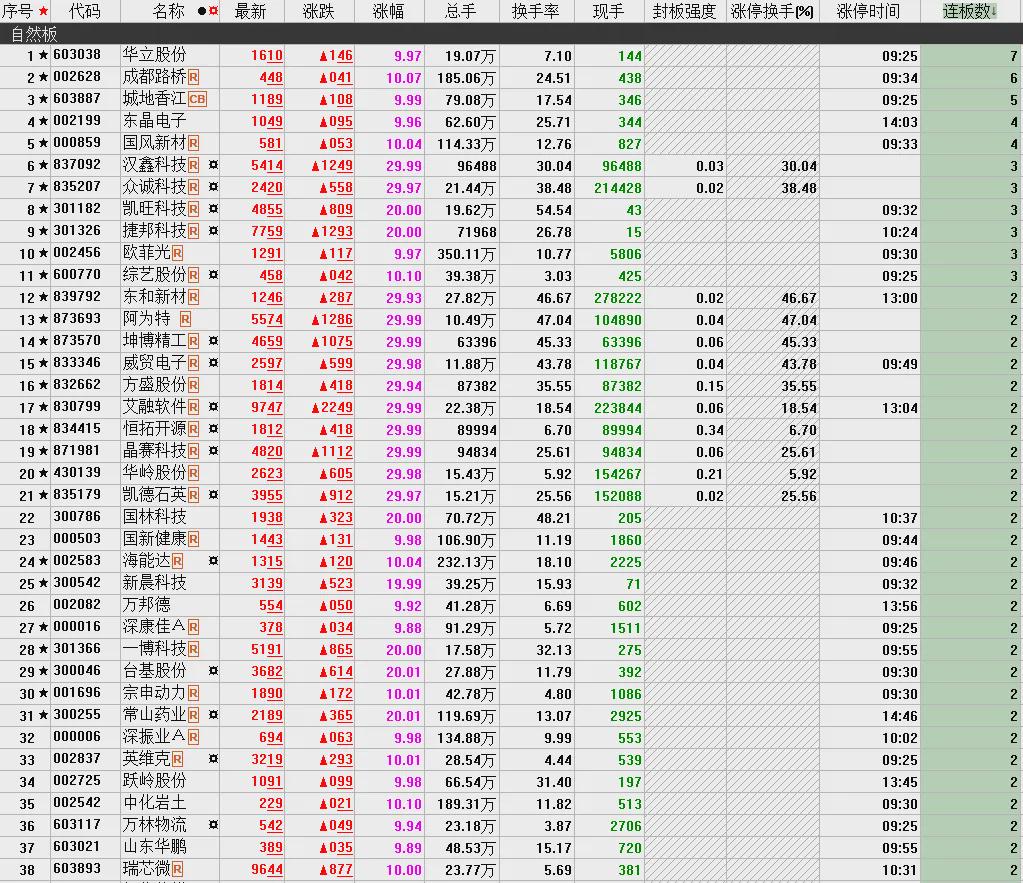Image resolution: width=1023 pixels, height=883 pixels.
Task: Open stock 东和新材 from the list
Action: [x=155, y=298]
